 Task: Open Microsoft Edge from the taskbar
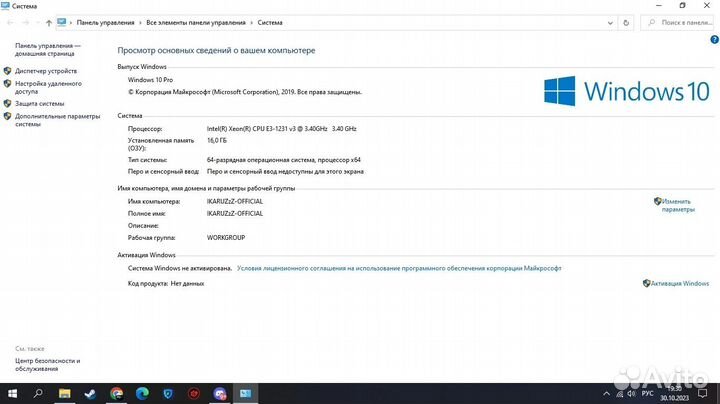142,393
